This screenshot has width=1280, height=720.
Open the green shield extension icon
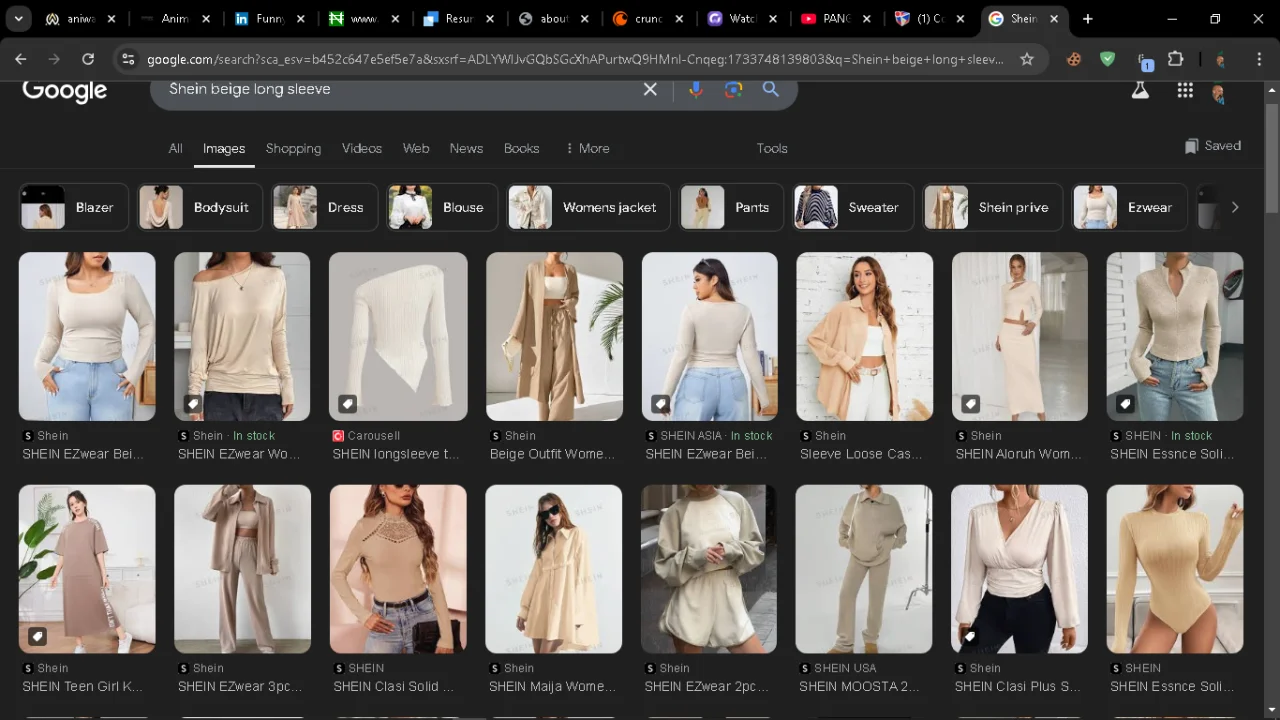(1107, 59)
